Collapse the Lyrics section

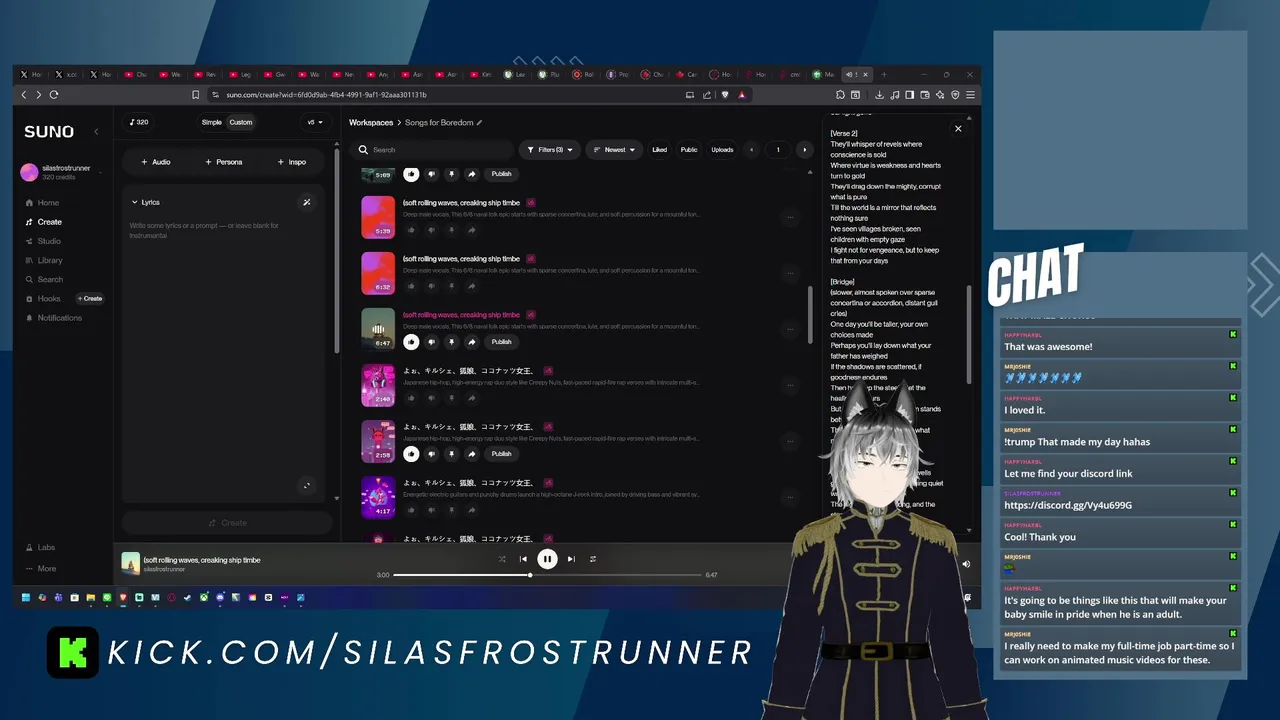click(x=145, y=202)
